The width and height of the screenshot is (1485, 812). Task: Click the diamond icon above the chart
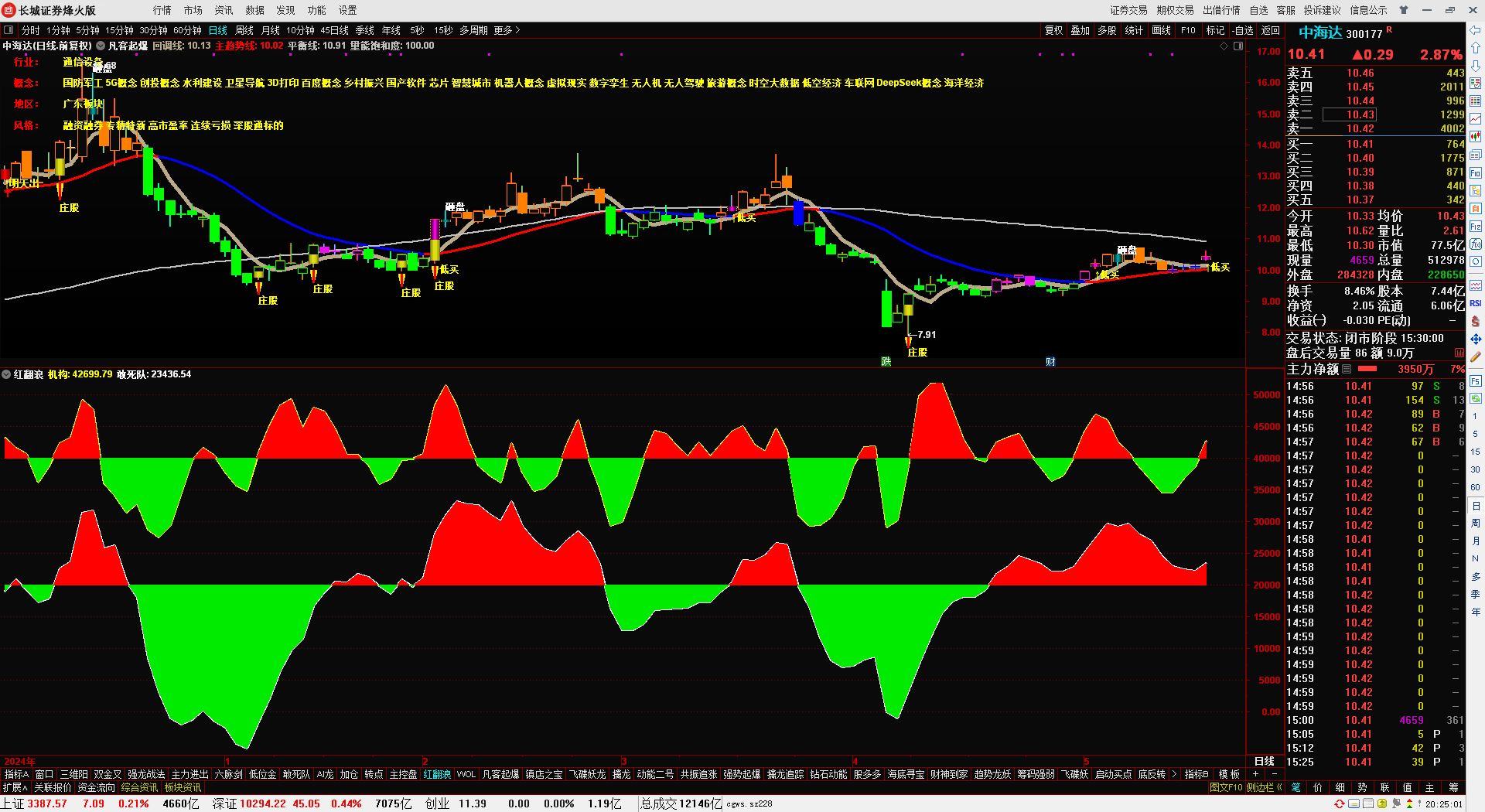[x=1224, y=46]
